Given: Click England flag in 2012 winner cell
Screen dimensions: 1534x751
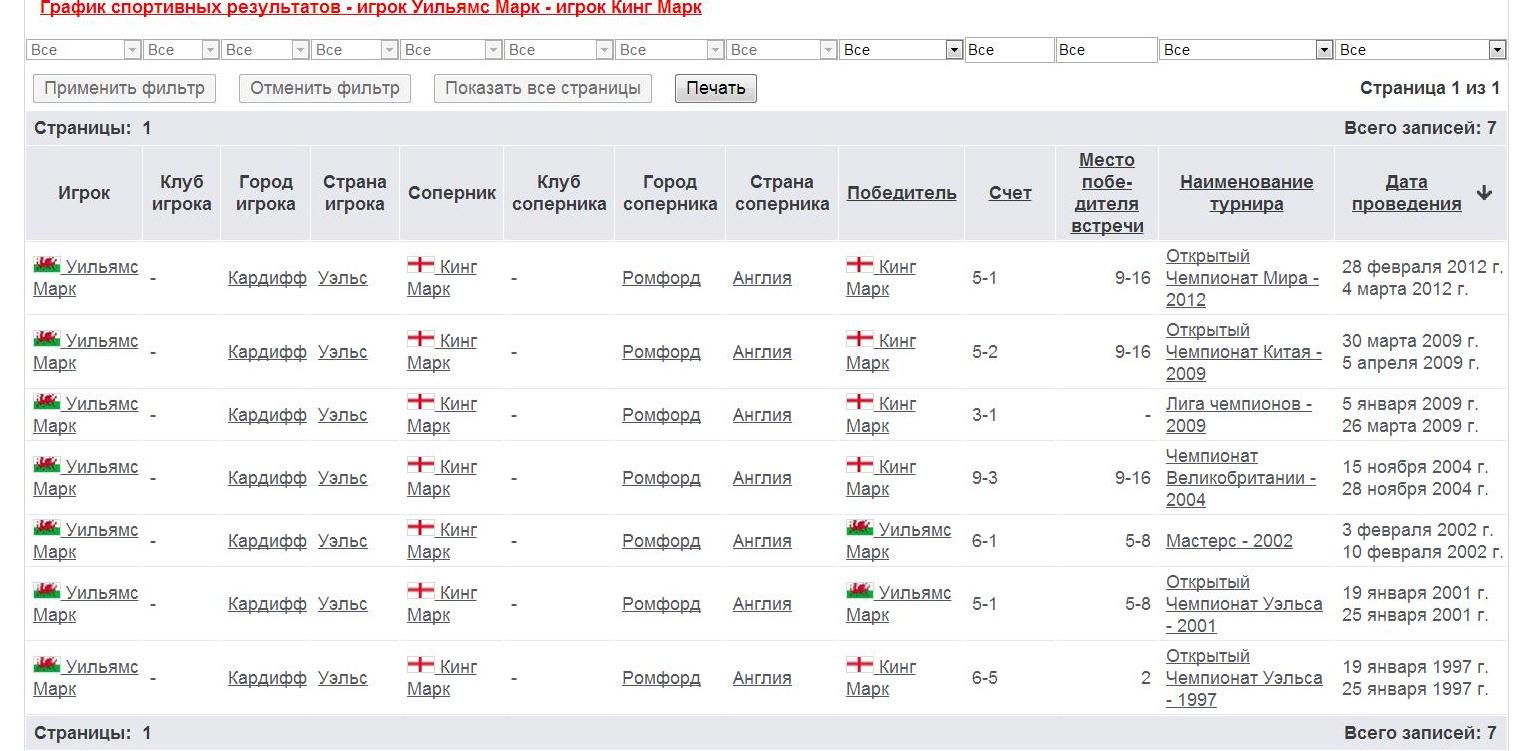Looking at the screenshot, I should point(860,265).
